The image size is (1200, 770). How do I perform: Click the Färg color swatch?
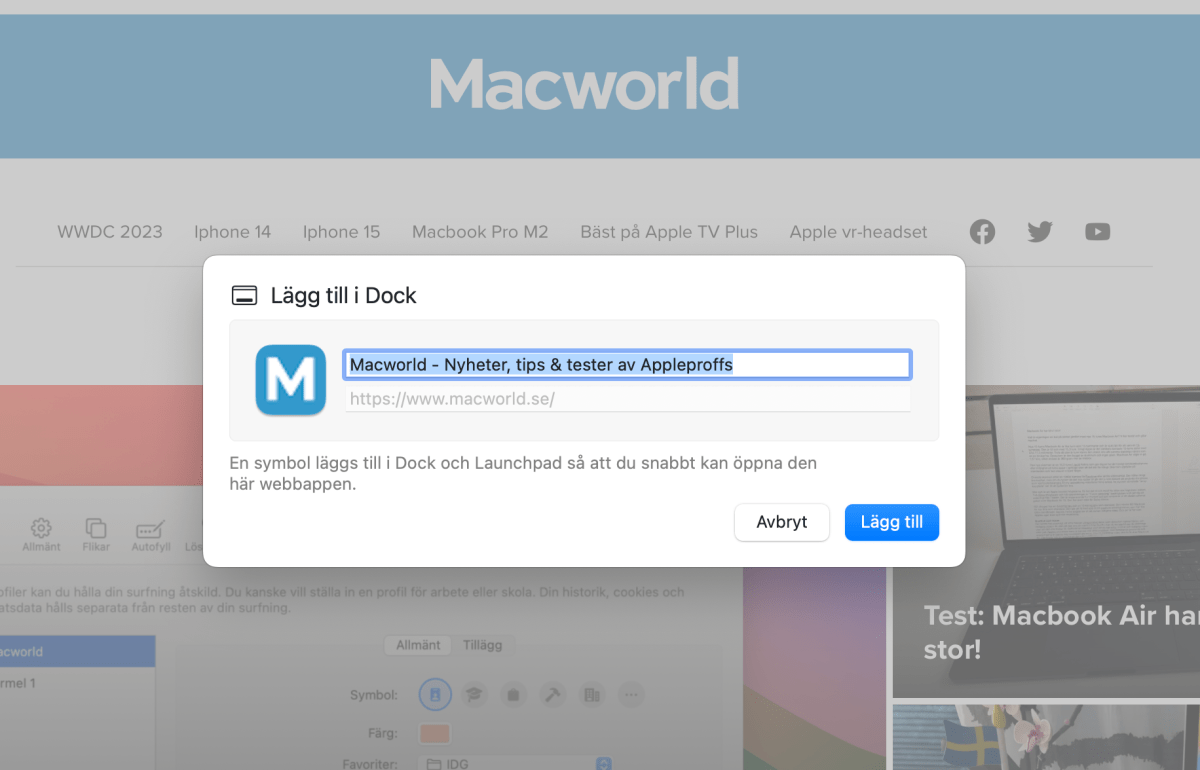click(x=434, y=733)
